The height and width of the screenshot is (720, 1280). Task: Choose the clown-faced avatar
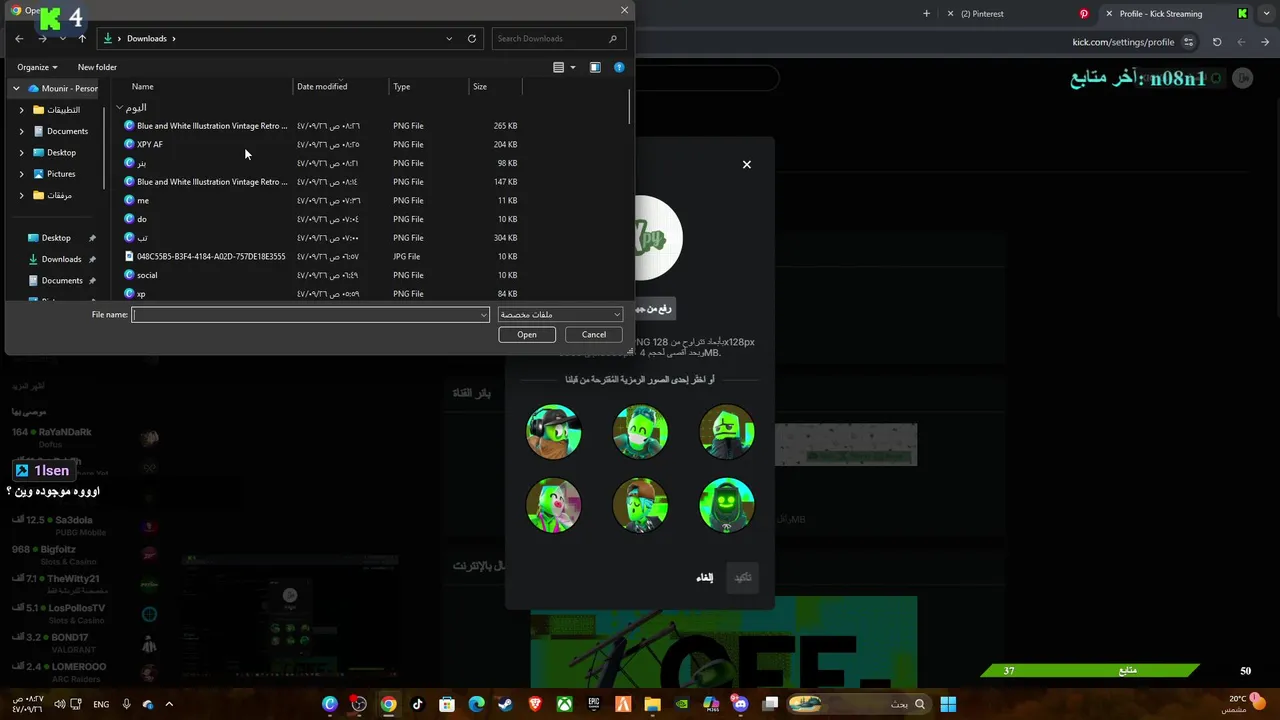point(554,505)
